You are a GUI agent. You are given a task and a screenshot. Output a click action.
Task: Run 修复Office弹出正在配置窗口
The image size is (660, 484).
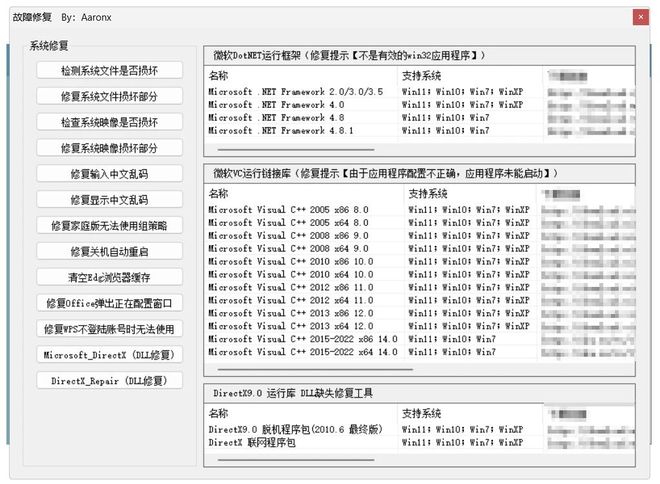[109, 303]
